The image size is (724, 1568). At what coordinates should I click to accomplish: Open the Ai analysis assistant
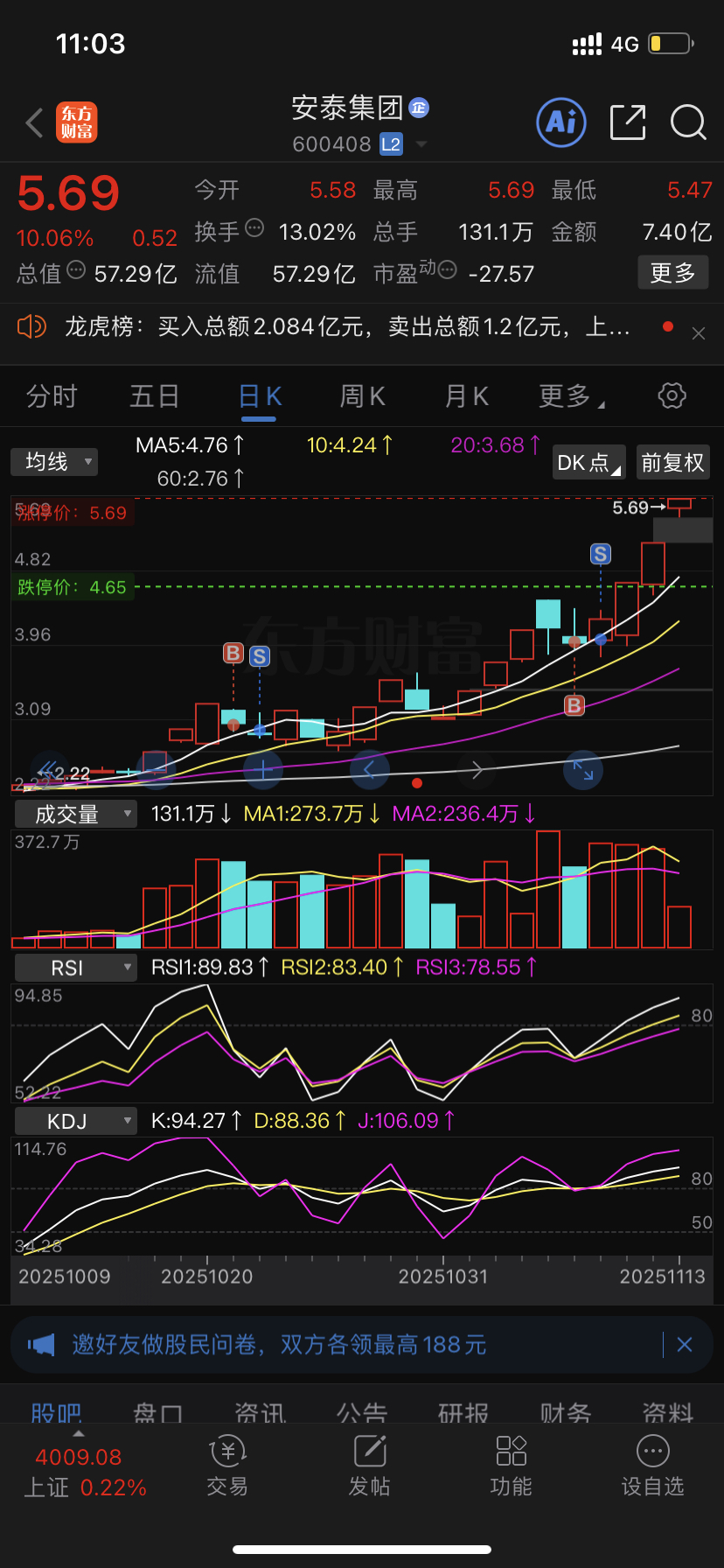560,122
